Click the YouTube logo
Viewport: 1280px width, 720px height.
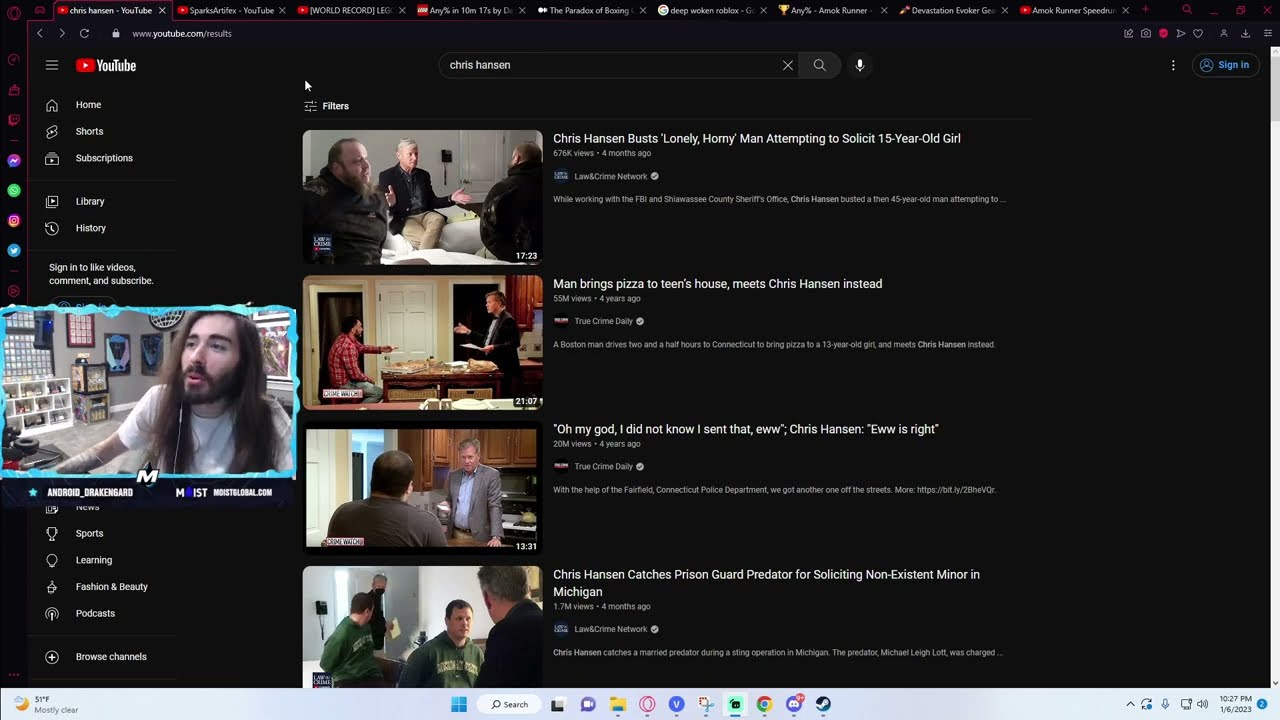pyautogui.click(x=106, y=65)
